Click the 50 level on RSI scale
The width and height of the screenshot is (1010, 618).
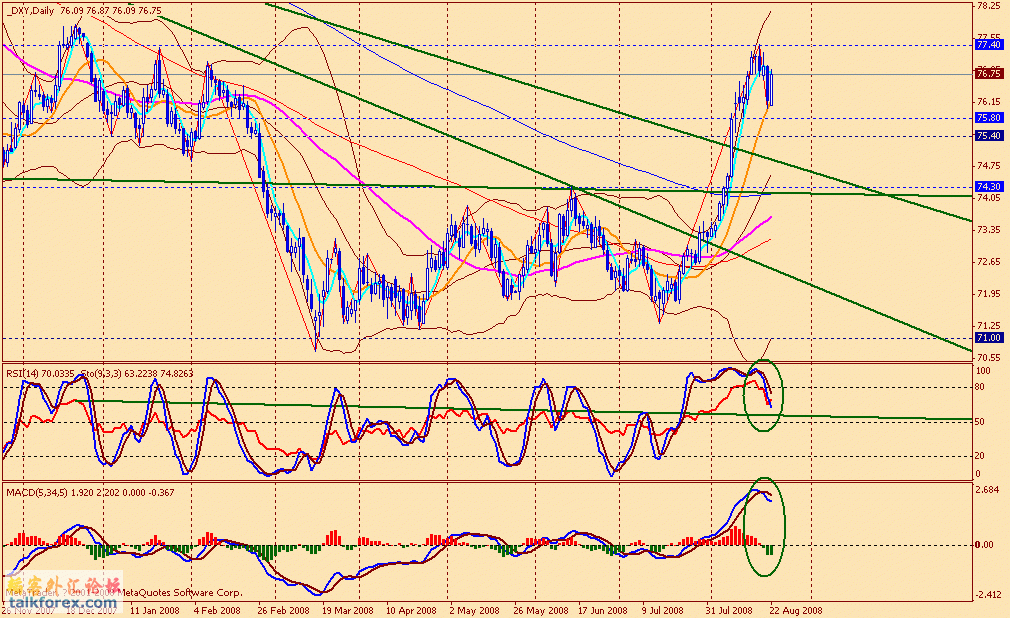coord(980,422)
